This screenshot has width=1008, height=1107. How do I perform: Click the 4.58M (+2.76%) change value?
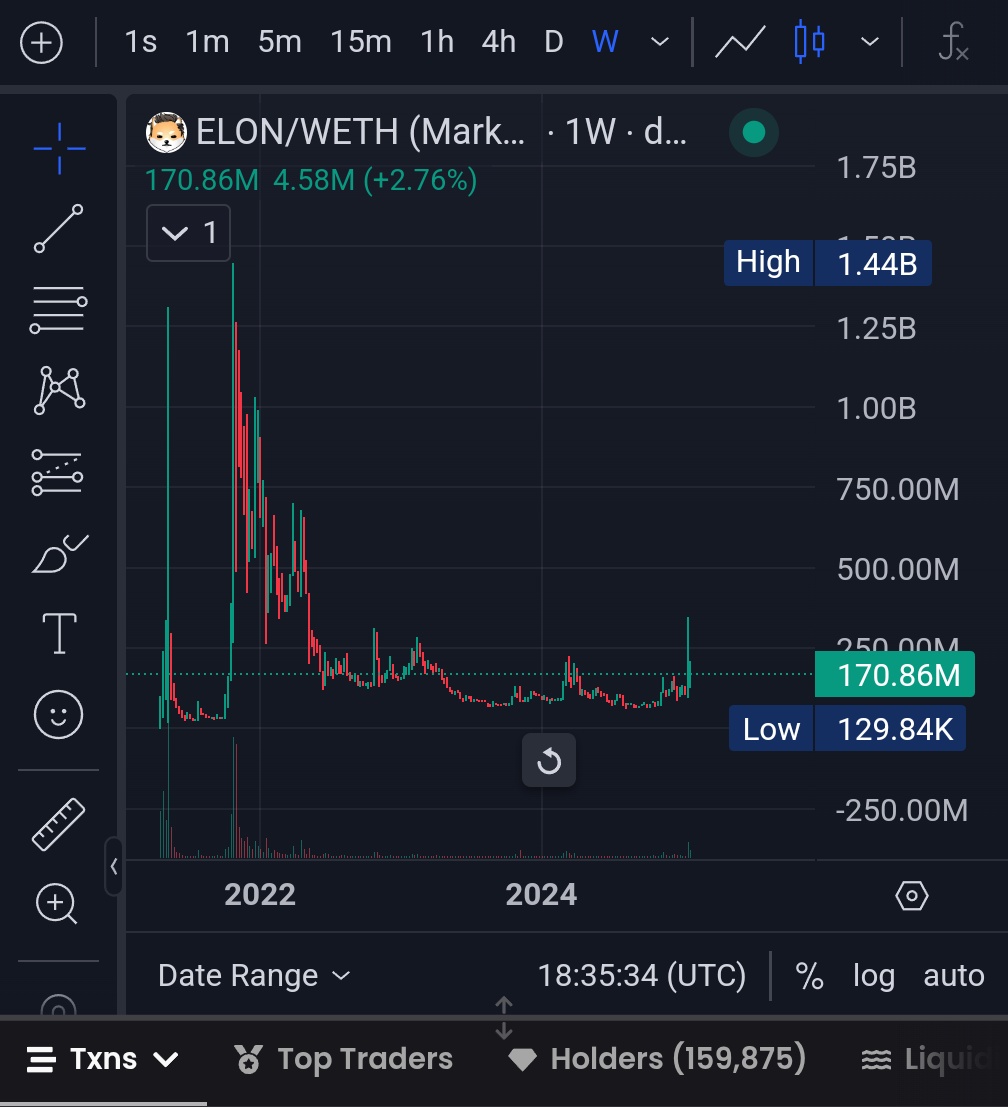375,180
